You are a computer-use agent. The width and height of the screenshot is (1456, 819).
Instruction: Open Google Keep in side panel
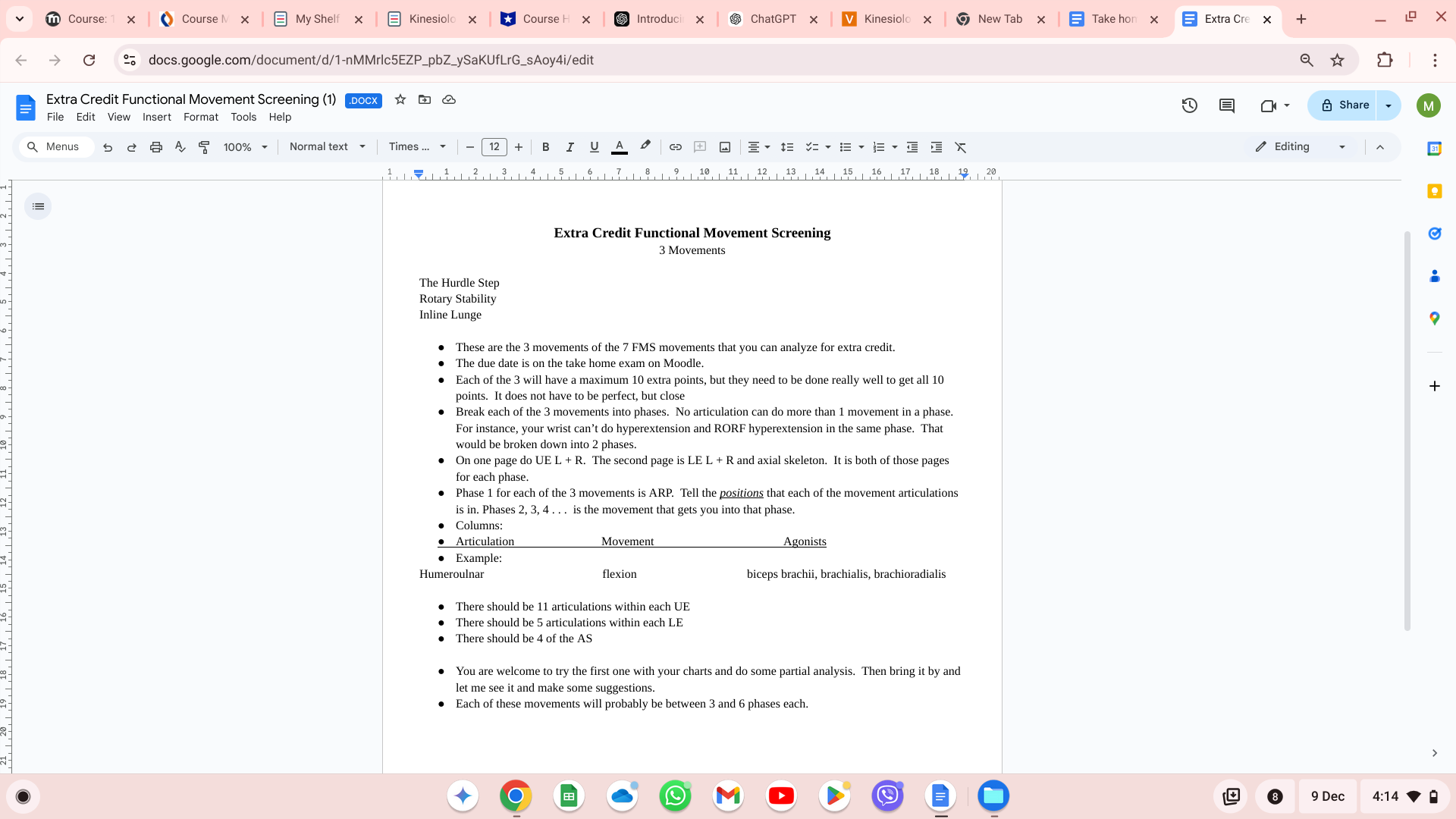click(x=1434, y=191)
